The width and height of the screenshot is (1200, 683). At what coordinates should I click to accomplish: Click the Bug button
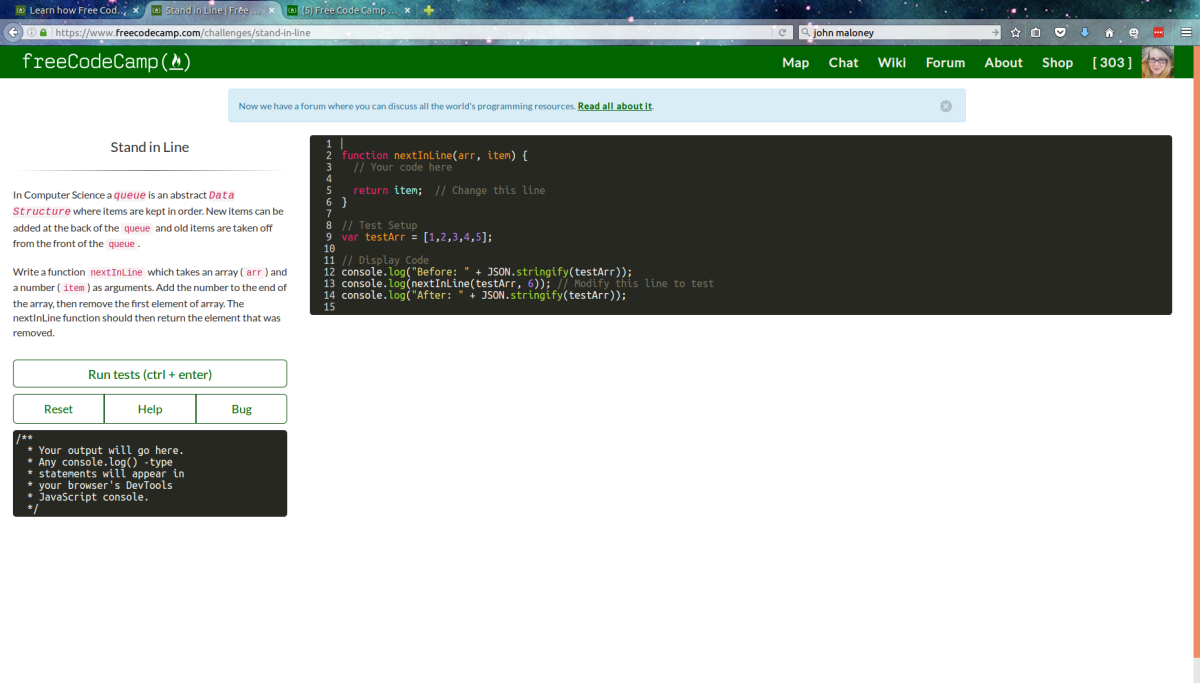[241, 409]
